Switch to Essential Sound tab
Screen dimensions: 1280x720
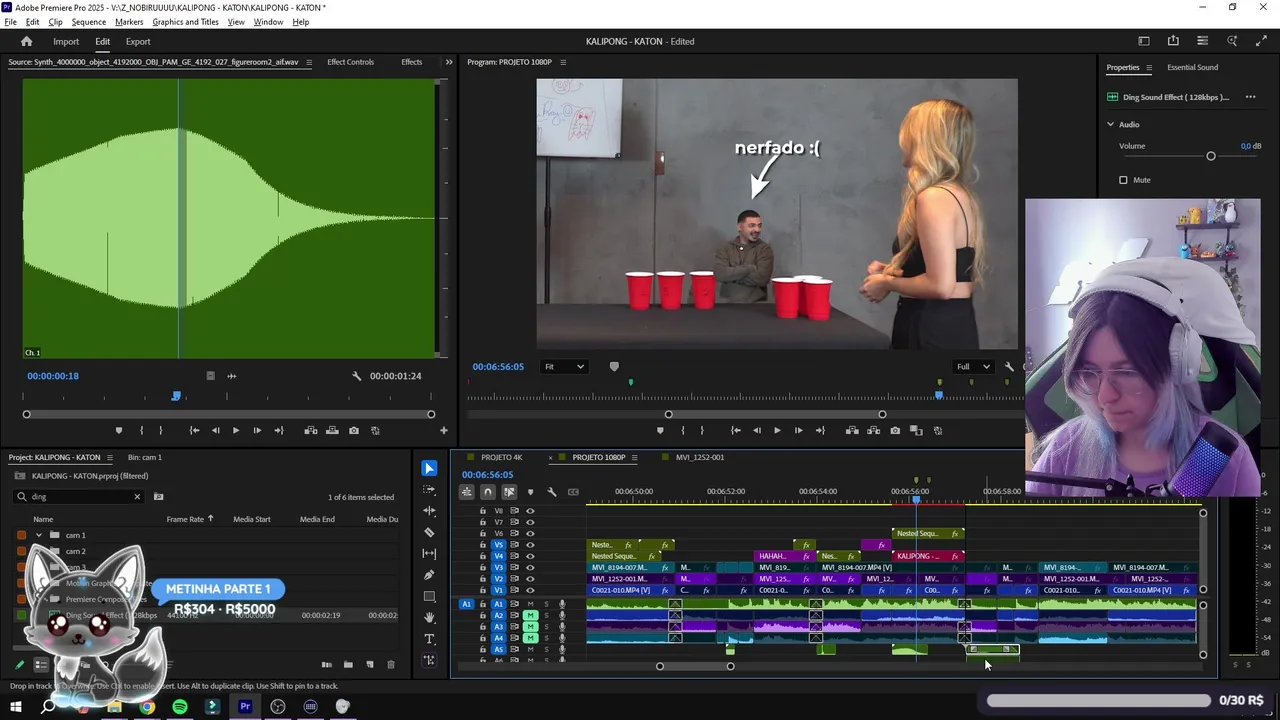(x=1193, y=67)
